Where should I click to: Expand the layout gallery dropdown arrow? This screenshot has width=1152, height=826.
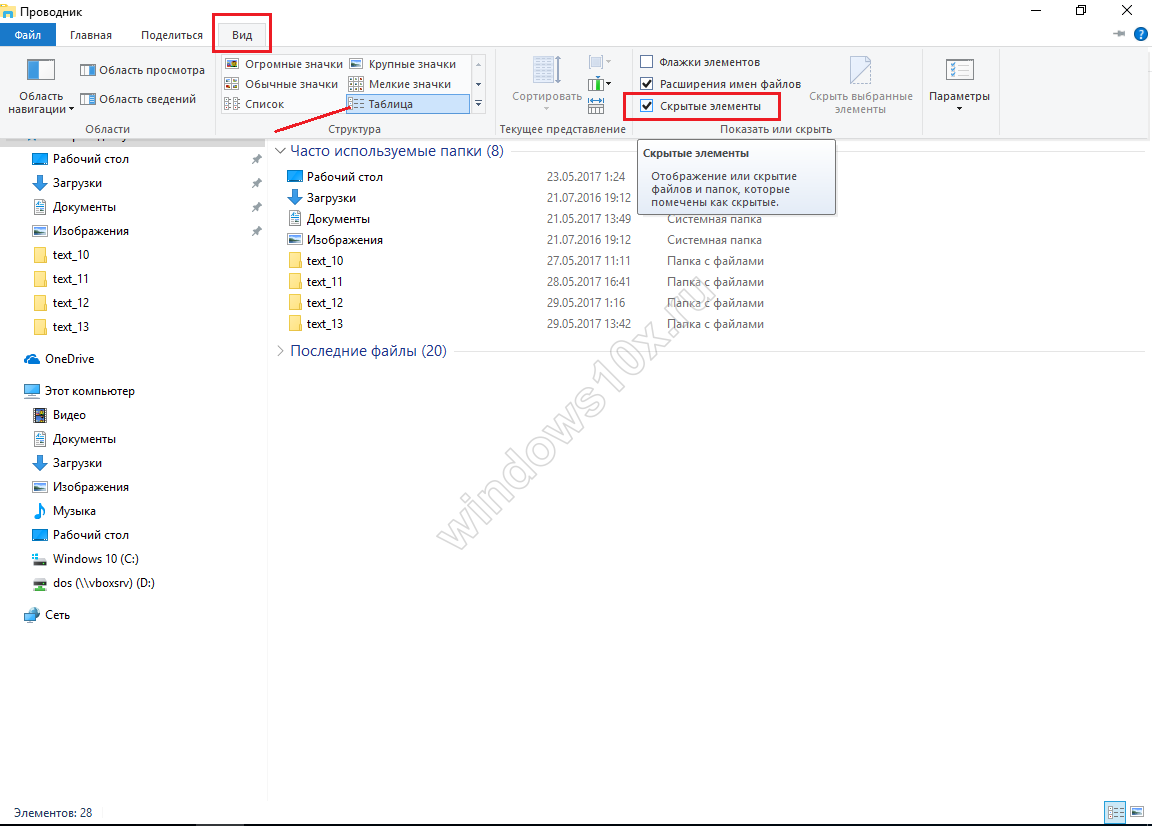click(478, 104)
